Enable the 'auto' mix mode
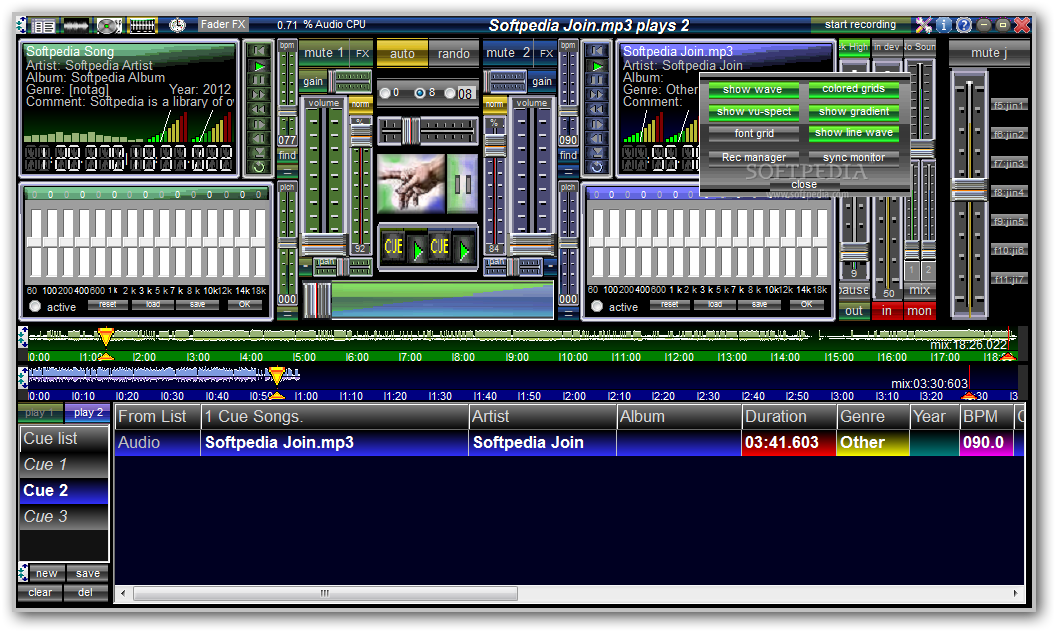 (402, 53)
